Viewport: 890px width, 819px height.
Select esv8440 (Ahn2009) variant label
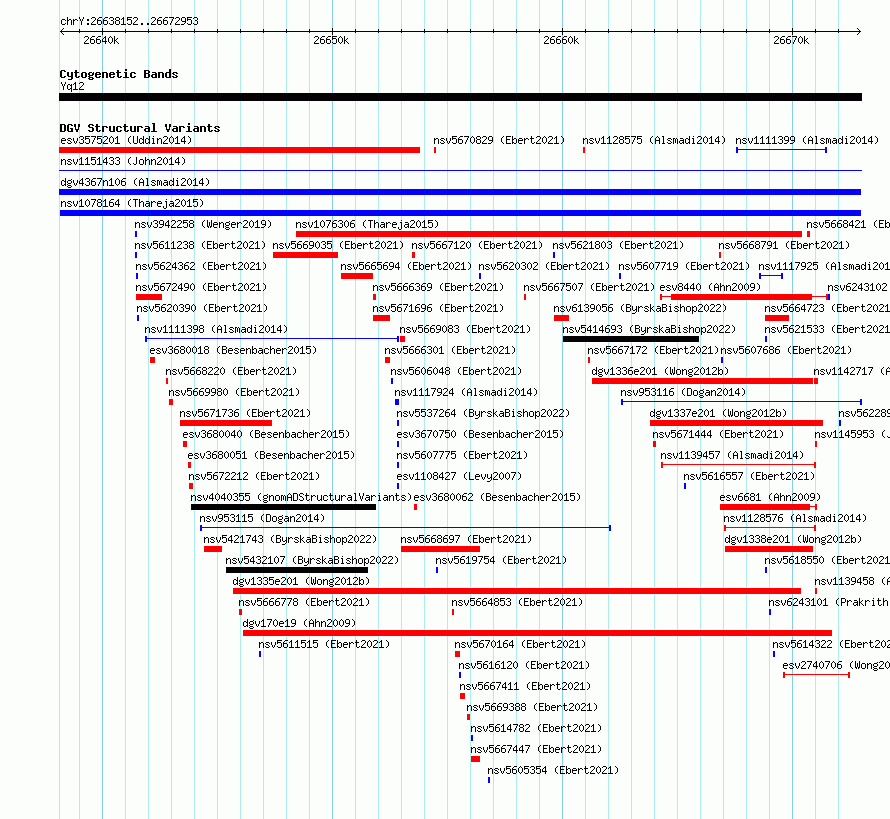click(710, 287)
